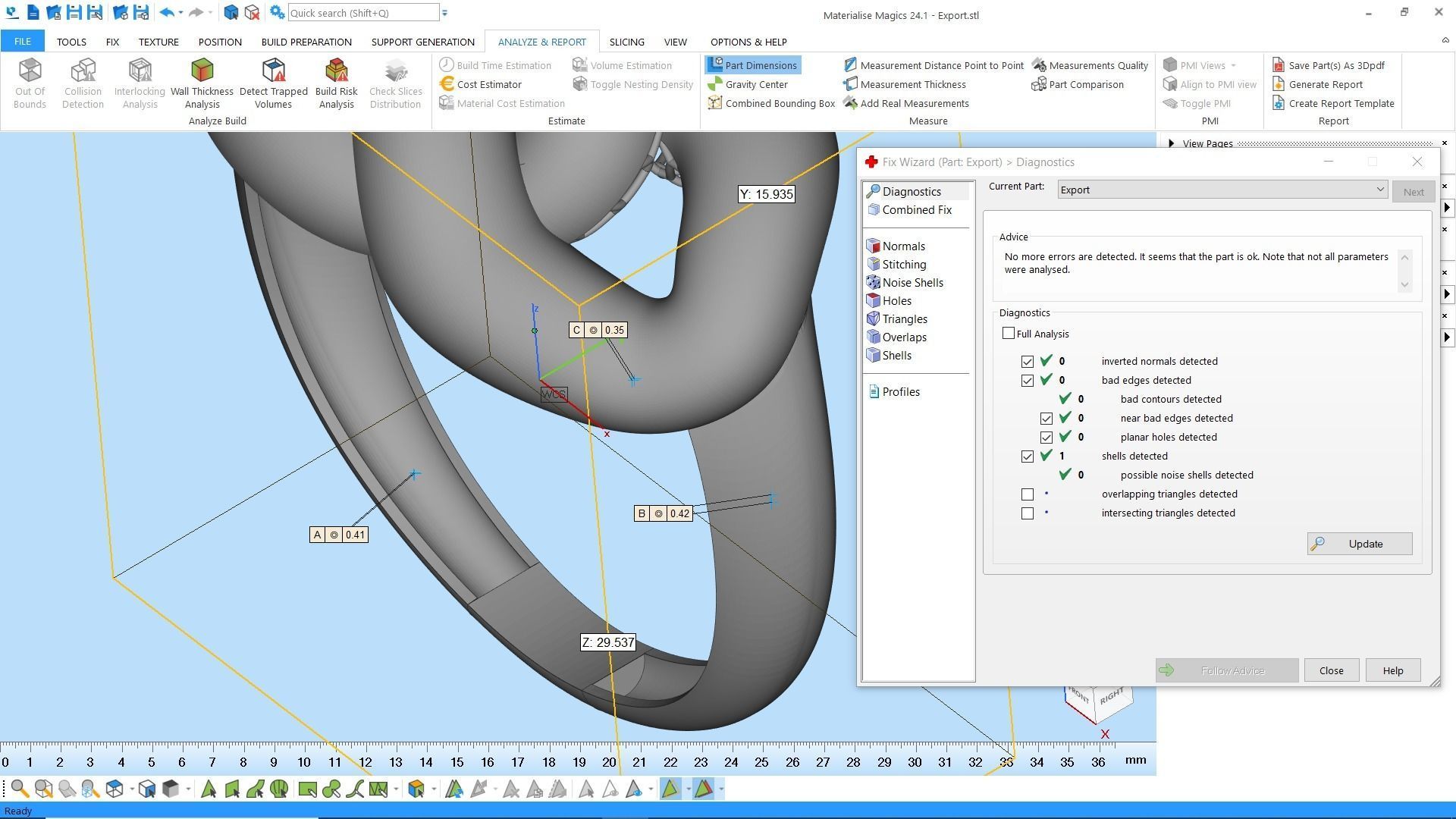Show the Gravity Center
Image resolution: width=1456 pixels, height=819 pixels.
point(748,84)
